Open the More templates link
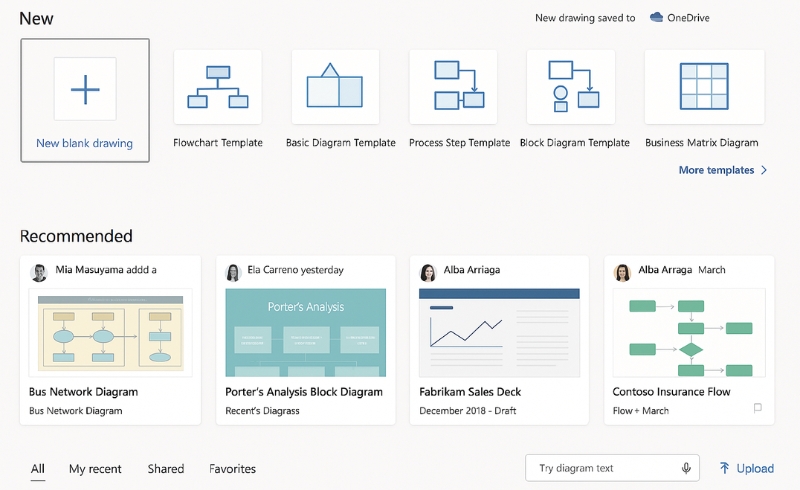Screen dimensions: 800x490 (716, 170)
